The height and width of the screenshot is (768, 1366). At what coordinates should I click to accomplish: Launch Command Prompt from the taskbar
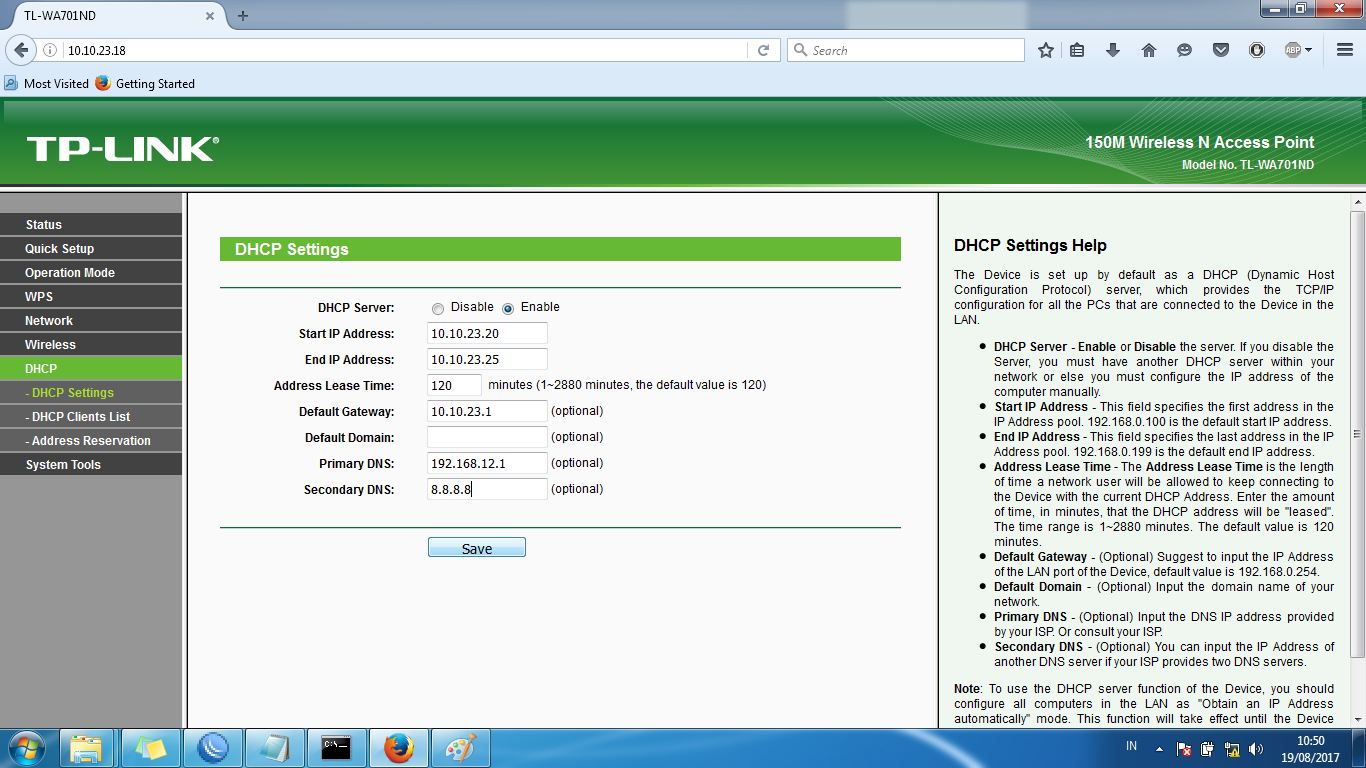[337, 747]
